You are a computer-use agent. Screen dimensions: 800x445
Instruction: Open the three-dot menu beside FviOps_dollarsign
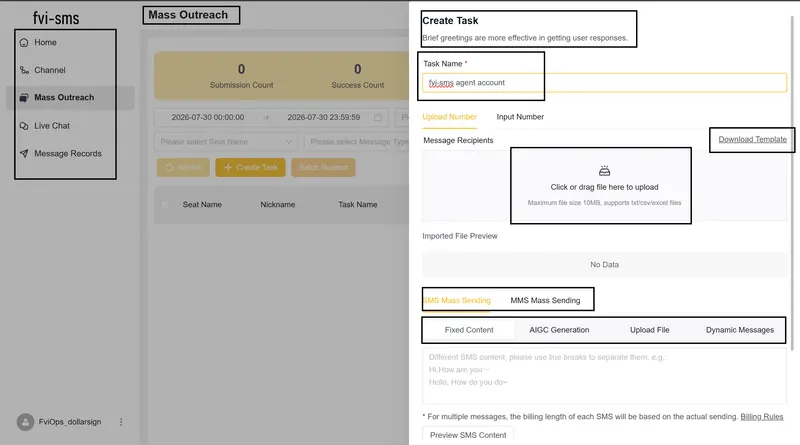click(121, 422)
